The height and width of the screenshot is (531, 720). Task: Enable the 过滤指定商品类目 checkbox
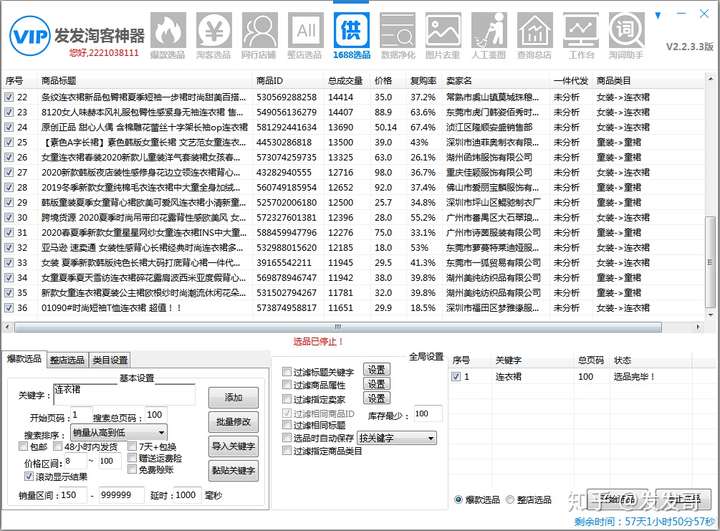click(x=287, y=451)
